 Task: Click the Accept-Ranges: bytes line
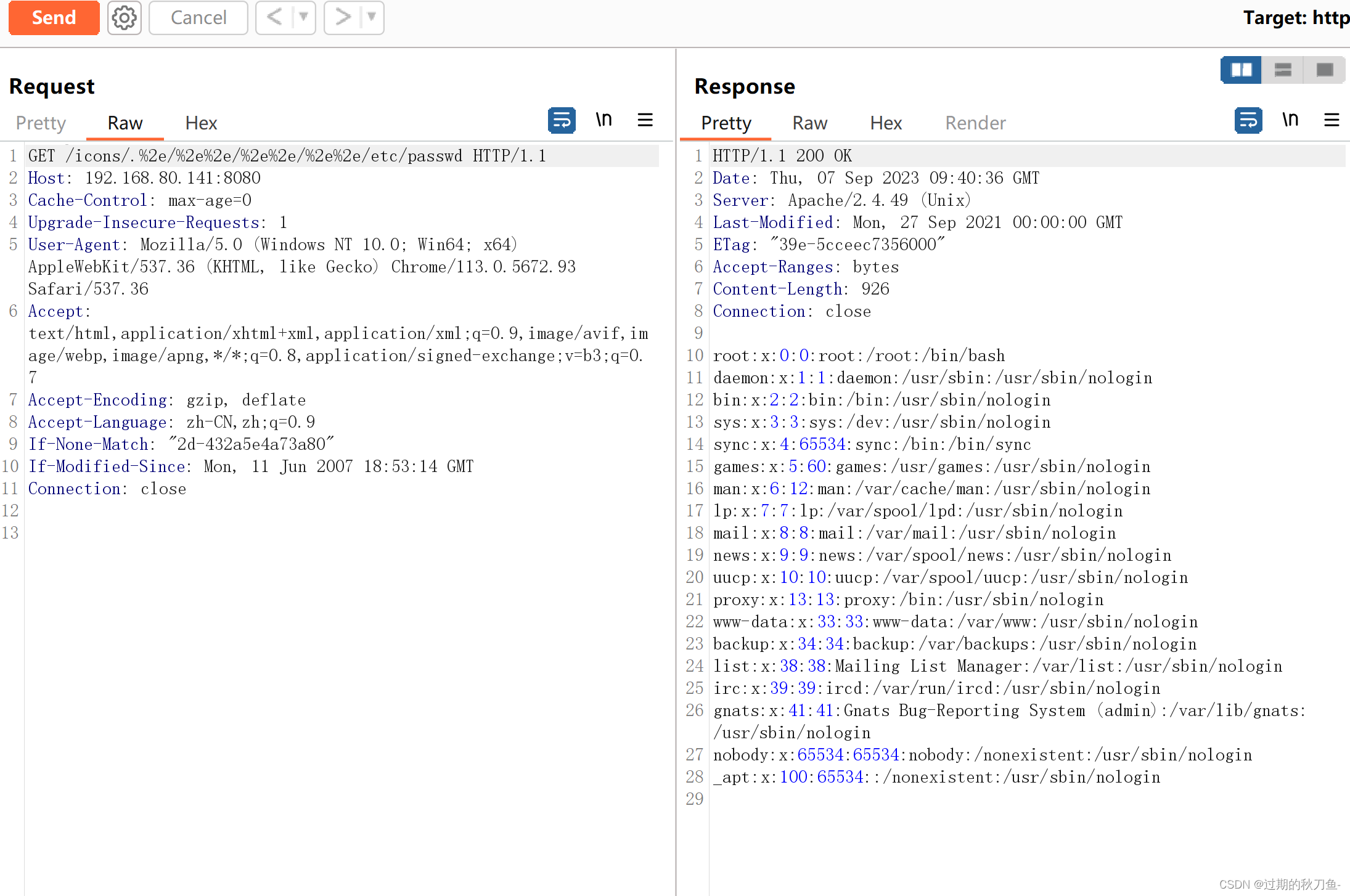tap(806, 267)
